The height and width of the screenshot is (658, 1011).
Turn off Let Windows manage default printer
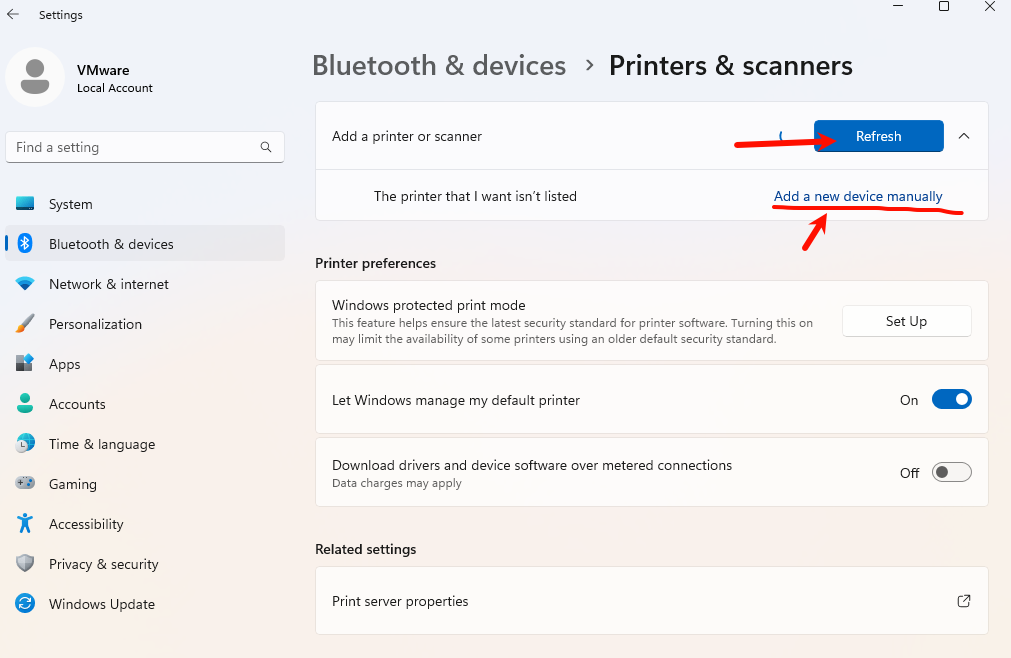pos(951,400)
